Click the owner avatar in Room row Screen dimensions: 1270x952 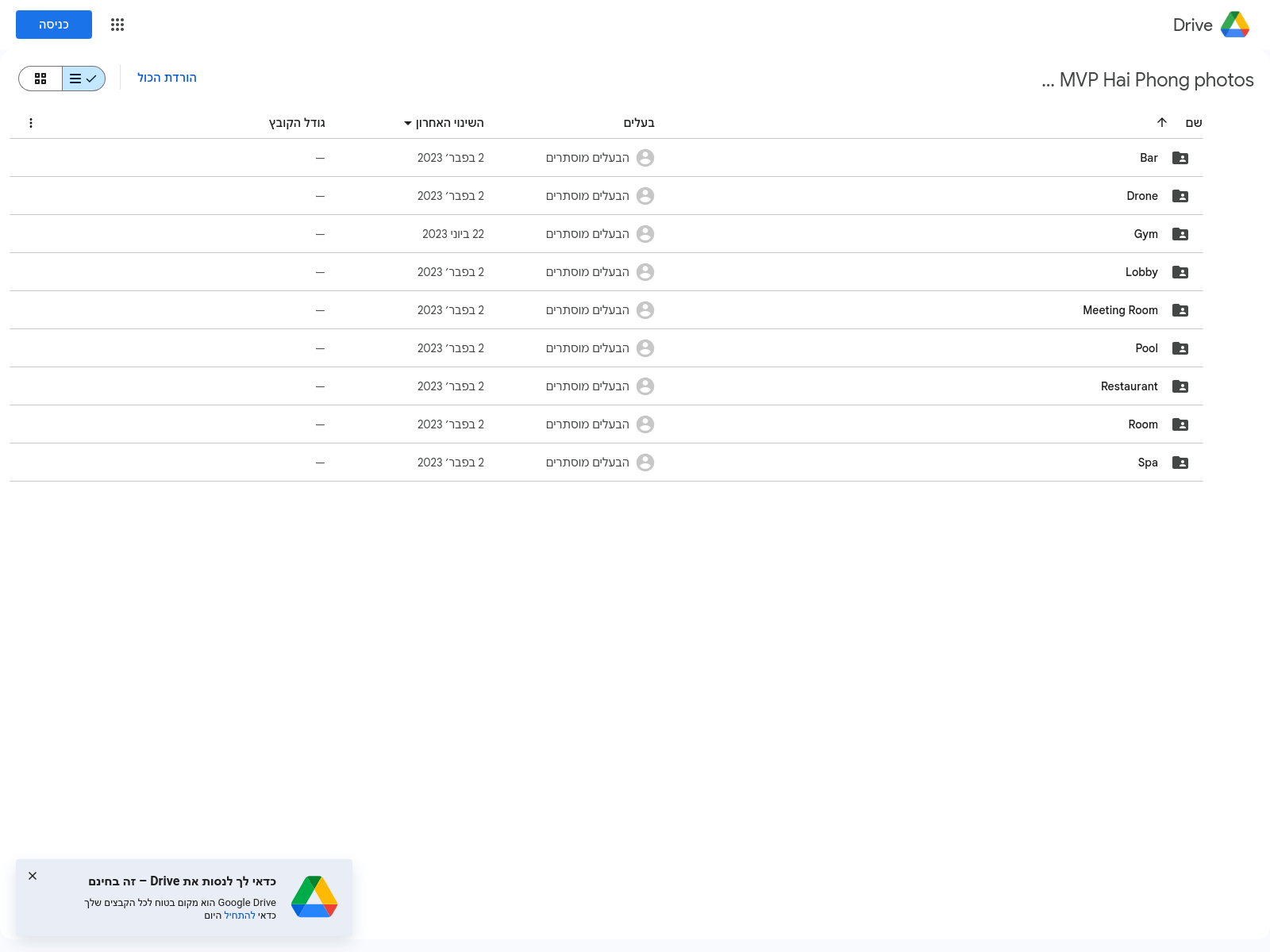pos(645,424)
